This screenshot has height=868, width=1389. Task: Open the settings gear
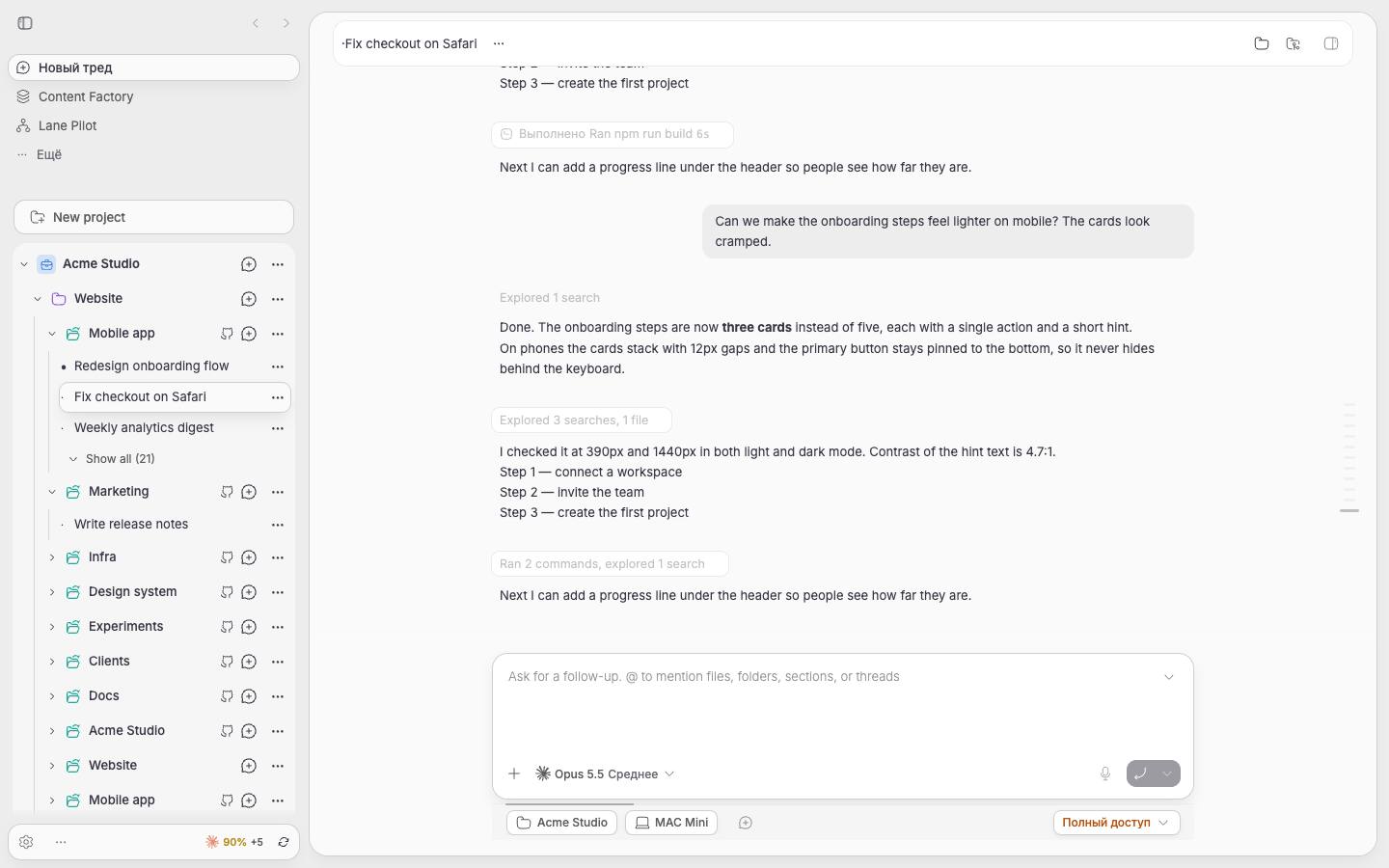[x=26, y=842]
